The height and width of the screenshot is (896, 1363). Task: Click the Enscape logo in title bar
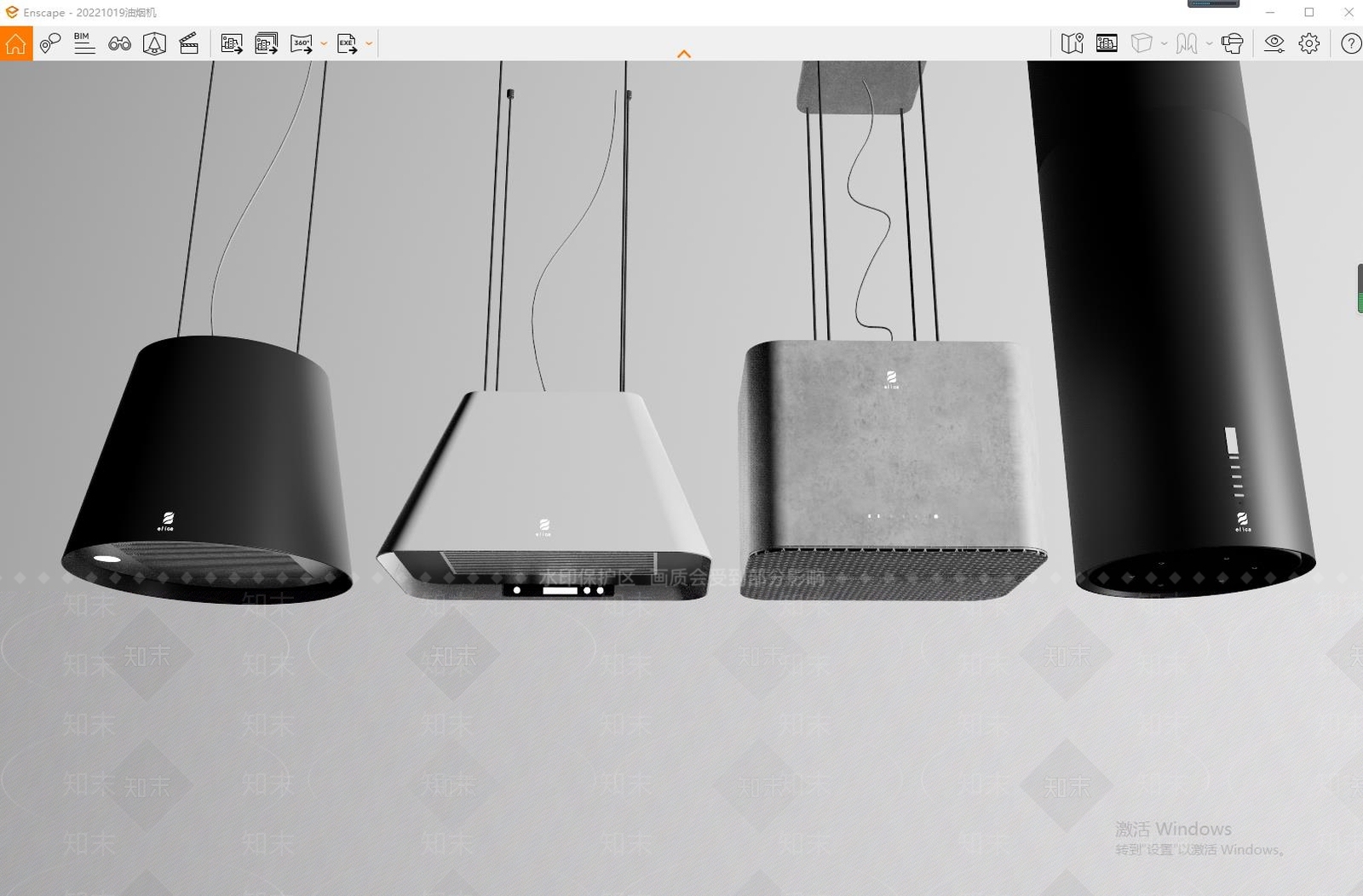pos(11,13)
